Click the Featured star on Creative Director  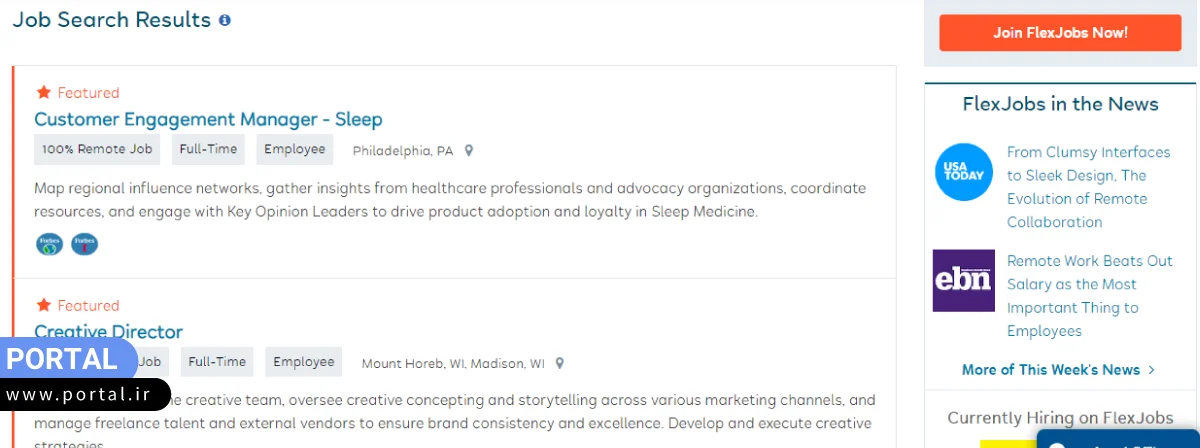(43, 305)
